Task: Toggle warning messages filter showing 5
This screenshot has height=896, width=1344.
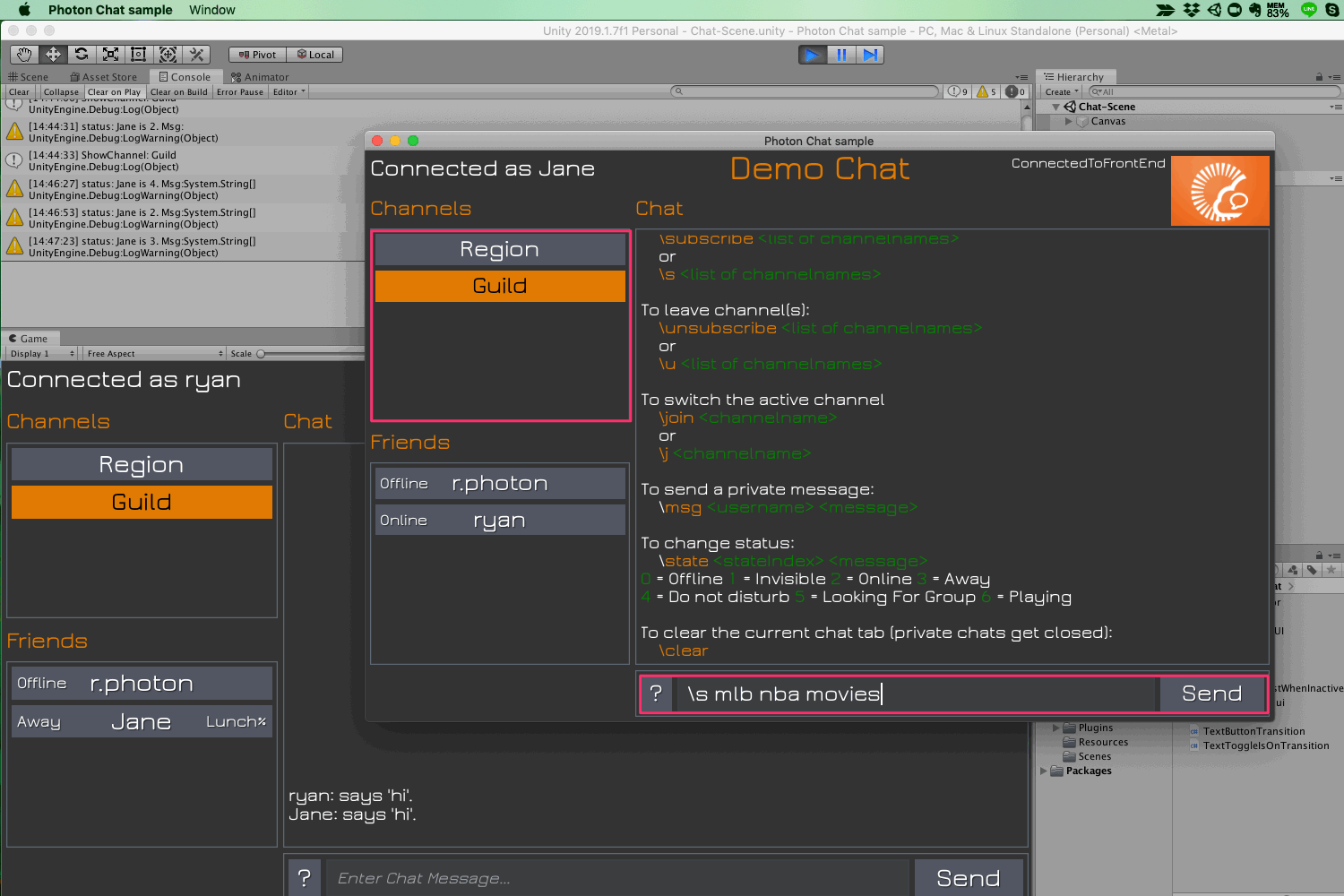Action: 986,91
